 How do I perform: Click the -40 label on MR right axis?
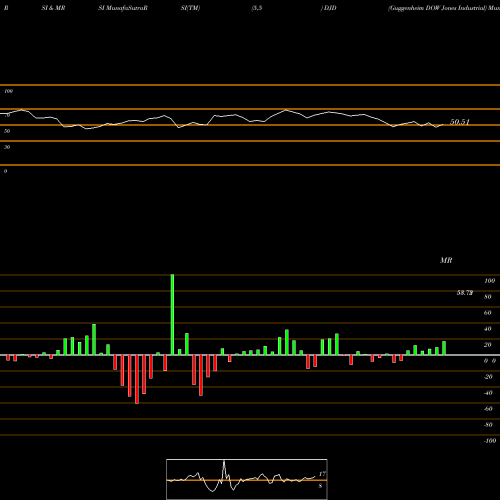488,393
